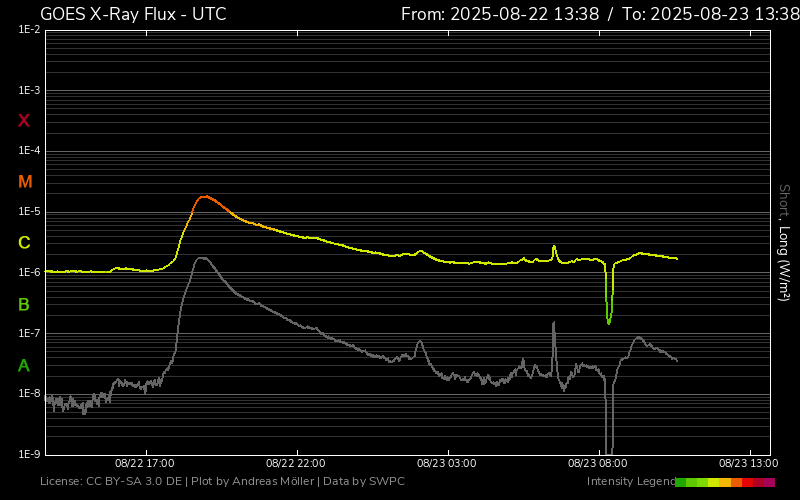Click the 'Data by SWPC' credit
This screenshot has height=500, width=800.
[x=364, y=481]
